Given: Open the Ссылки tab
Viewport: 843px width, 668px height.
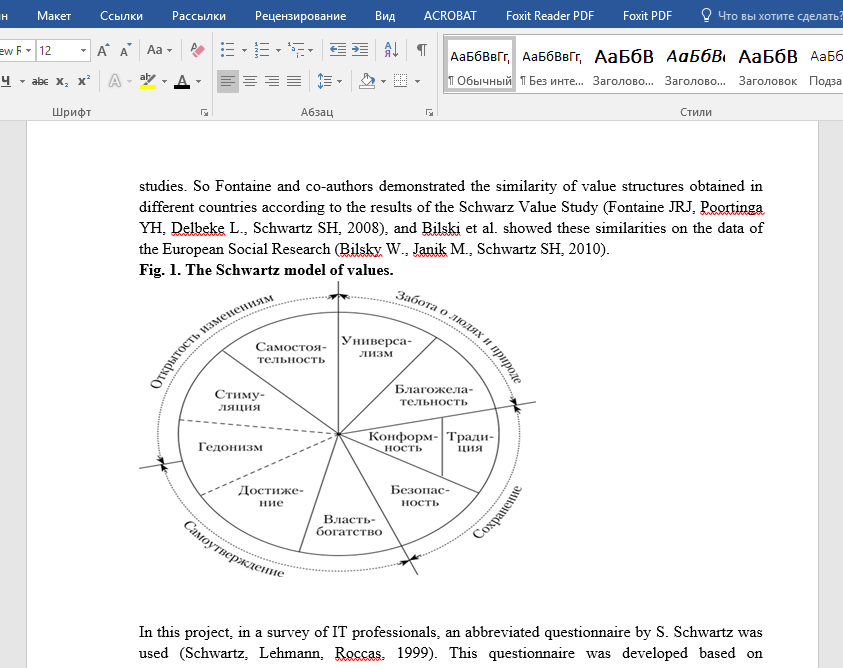Looking at the screenshot, I should tap(122, 16).
